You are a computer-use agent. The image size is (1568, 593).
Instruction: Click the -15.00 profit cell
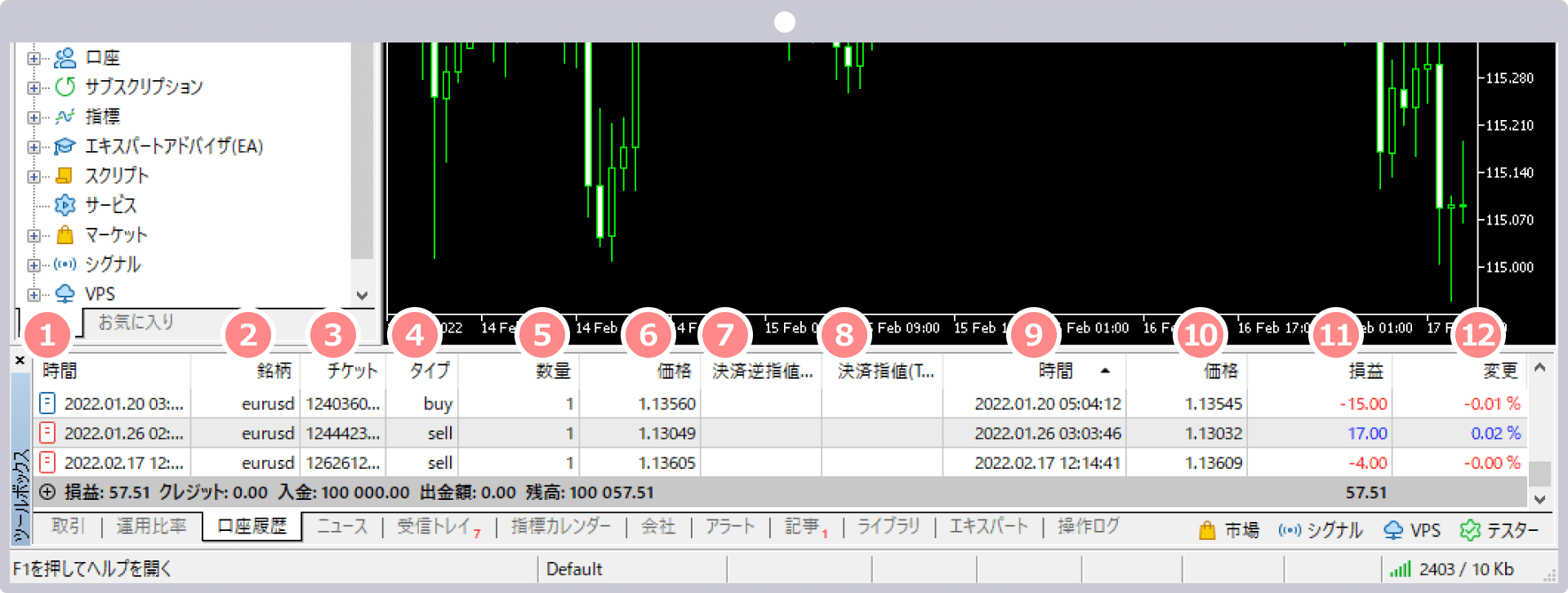[x=1363, y=404]
